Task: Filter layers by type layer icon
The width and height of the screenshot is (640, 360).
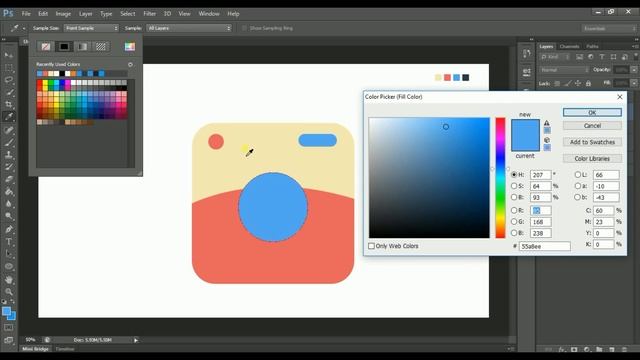Action: (x=602, y=57)
